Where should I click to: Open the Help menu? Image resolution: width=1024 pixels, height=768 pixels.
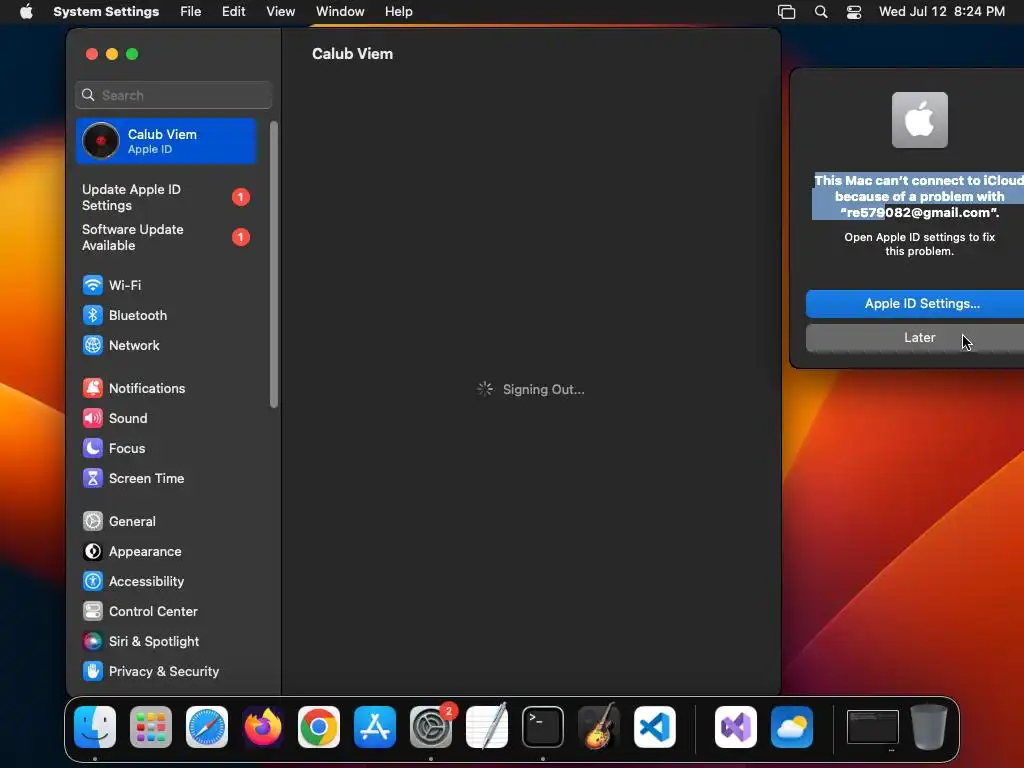point(398,12)
